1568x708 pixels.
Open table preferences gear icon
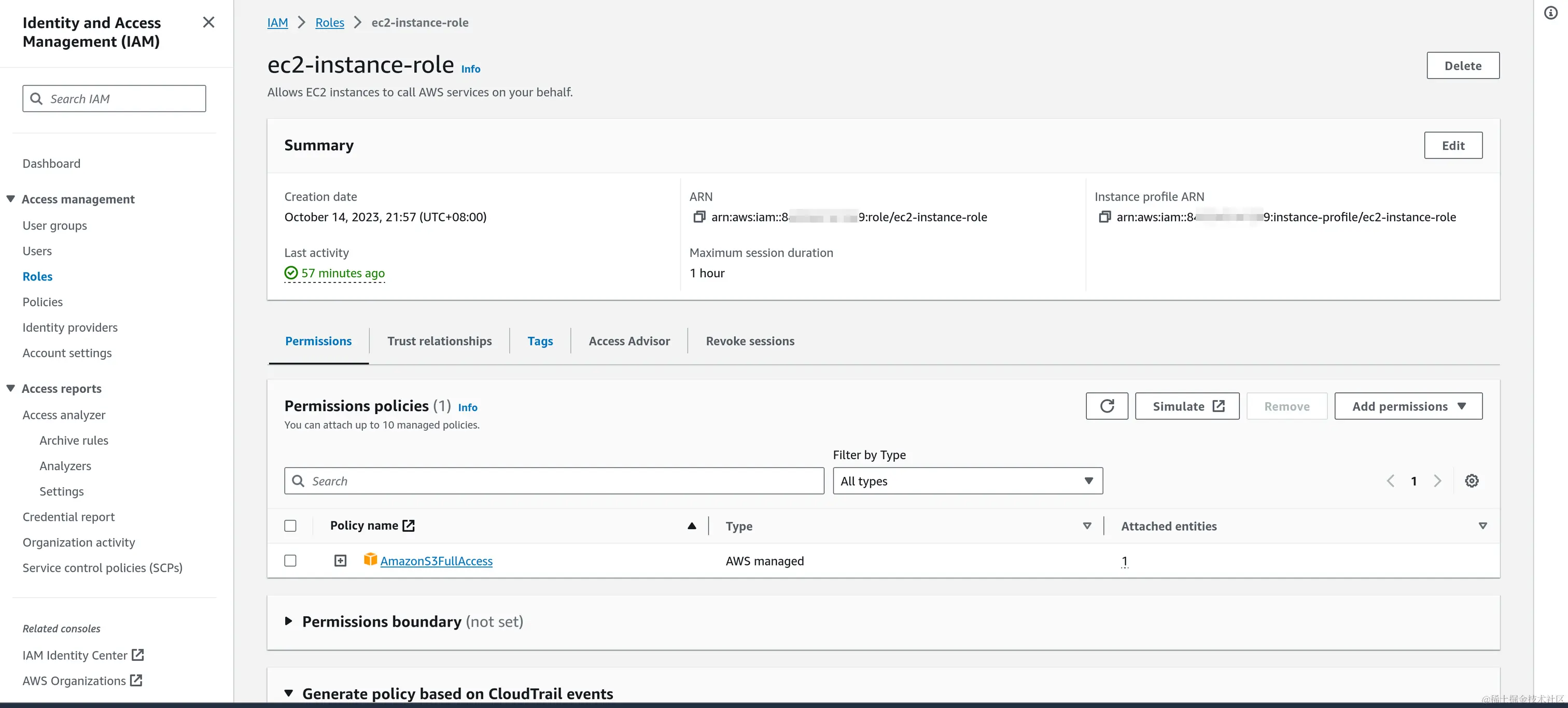[1471, 481]
